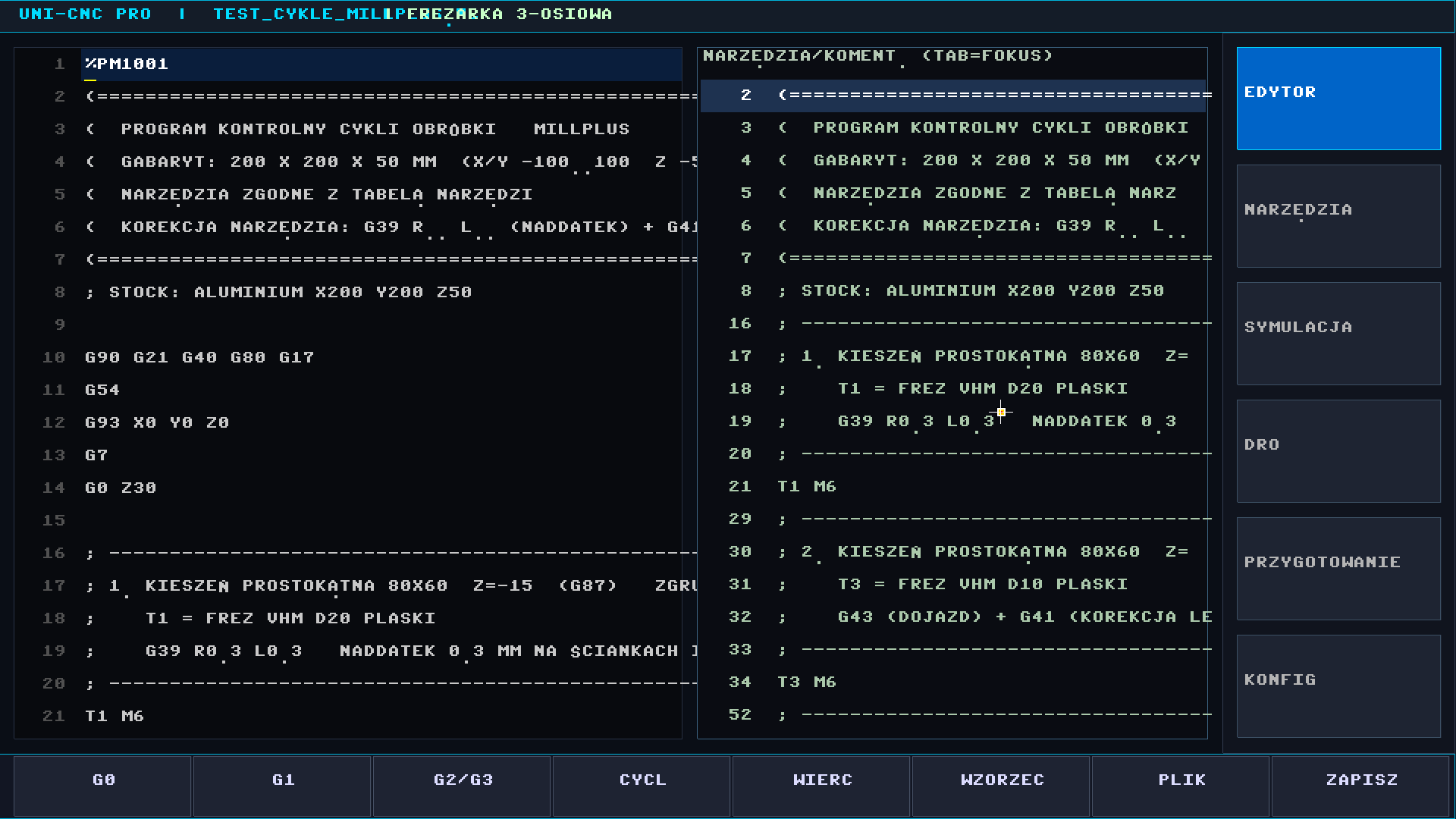Select T3 = FREZ VHM D10 PLASKI line

pyautogui.click(x=953, y=584)
